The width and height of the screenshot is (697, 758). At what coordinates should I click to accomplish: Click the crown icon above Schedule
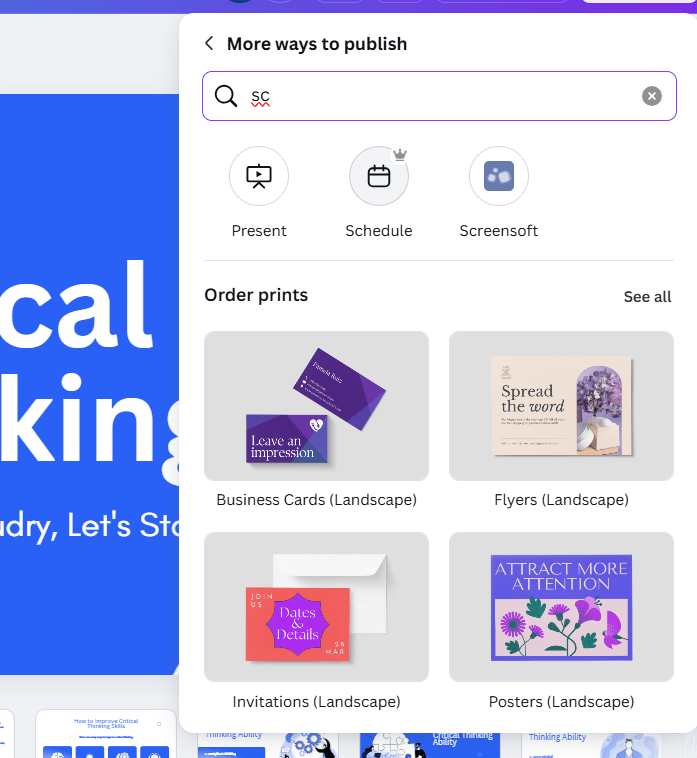click(400, 155)
